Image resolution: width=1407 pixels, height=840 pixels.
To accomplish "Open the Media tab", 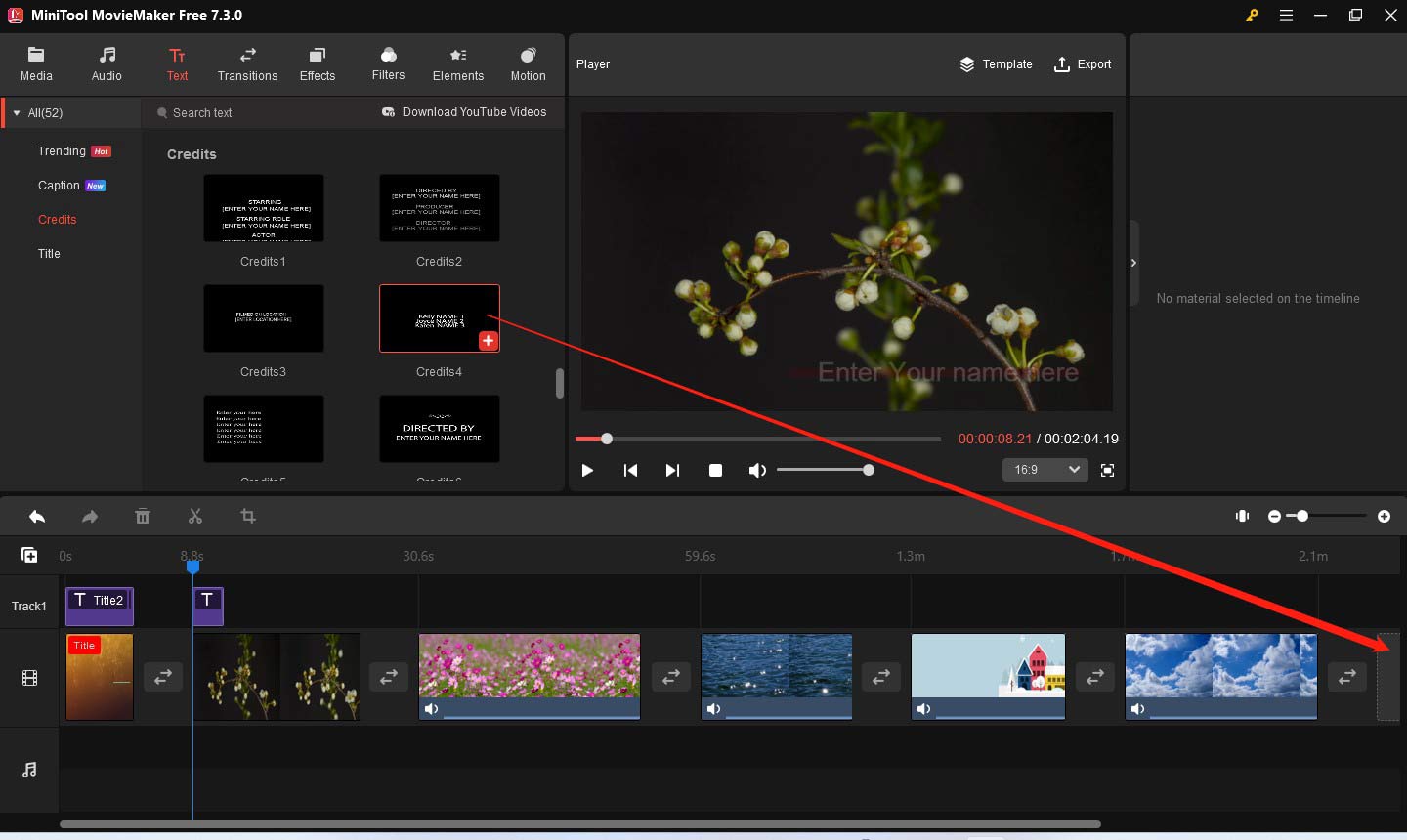I will click(x=36, y=64).
